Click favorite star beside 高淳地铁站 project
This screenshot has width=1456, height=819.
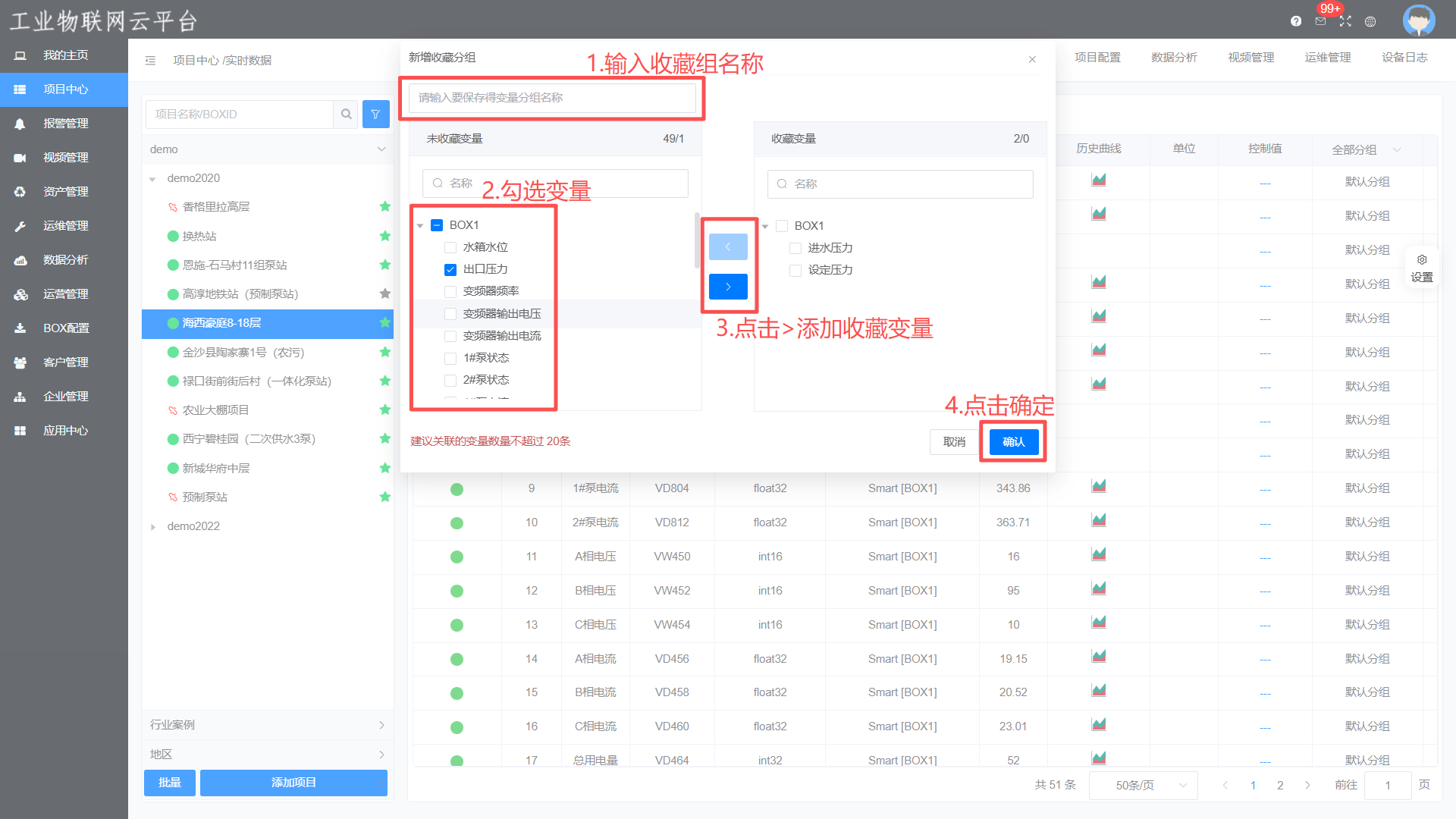pyautogui.click(x=384, y=293)
